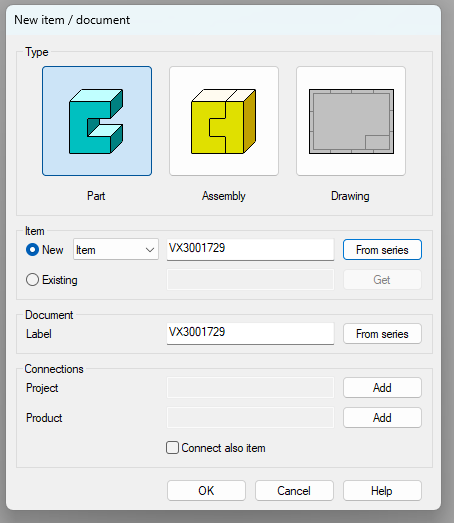Viewport: 454px width, 523px height.
Task: Enable the Connect also item checkbox
Action: pyautogui.click(x=172, y=448)
